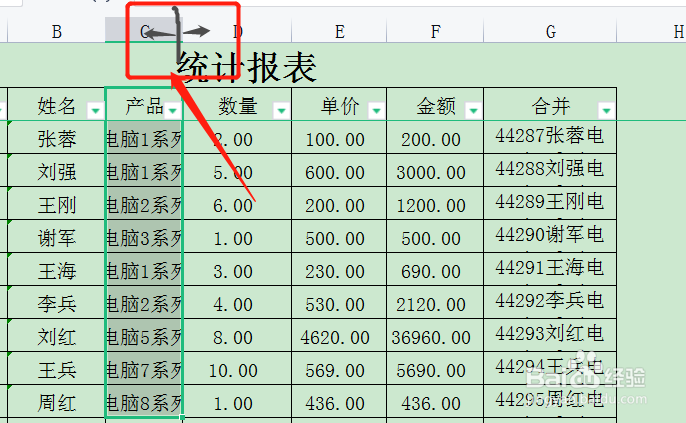
Task: Click quantity cell 6.00
Action: tap(237, 203)
